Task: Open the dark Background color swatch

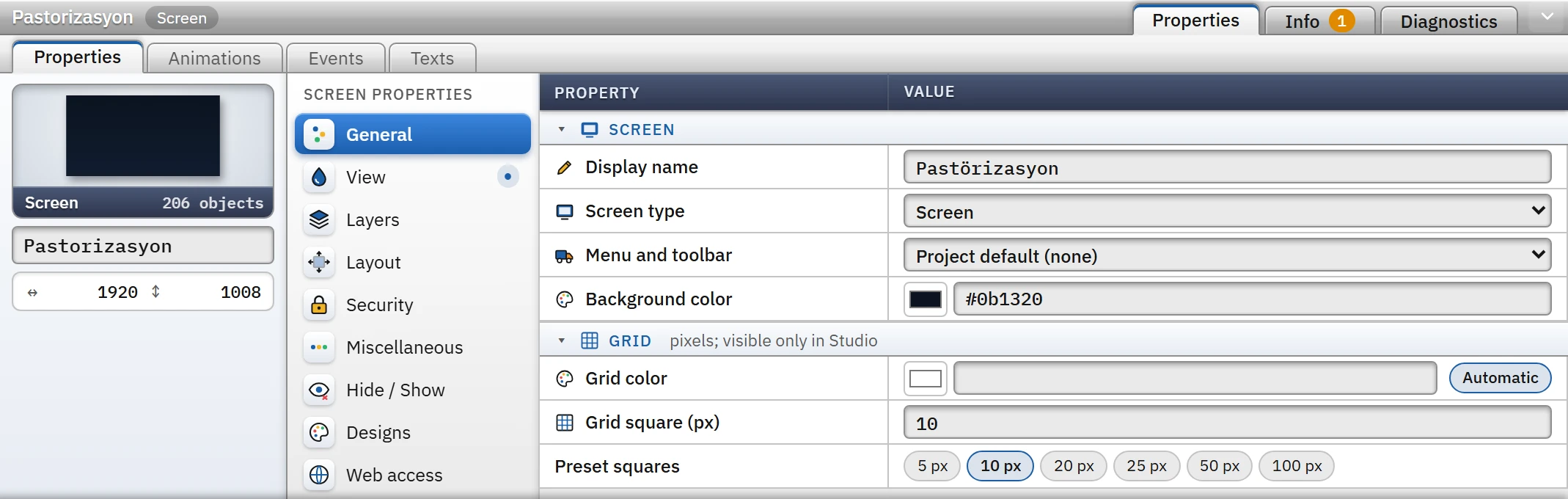Action: click(925, 299)
